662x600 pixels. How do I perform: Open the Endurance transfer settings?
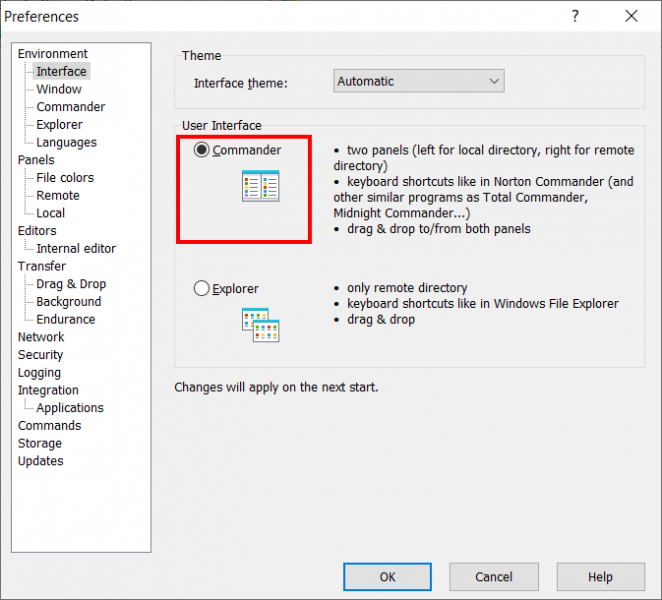coord(66,319)
